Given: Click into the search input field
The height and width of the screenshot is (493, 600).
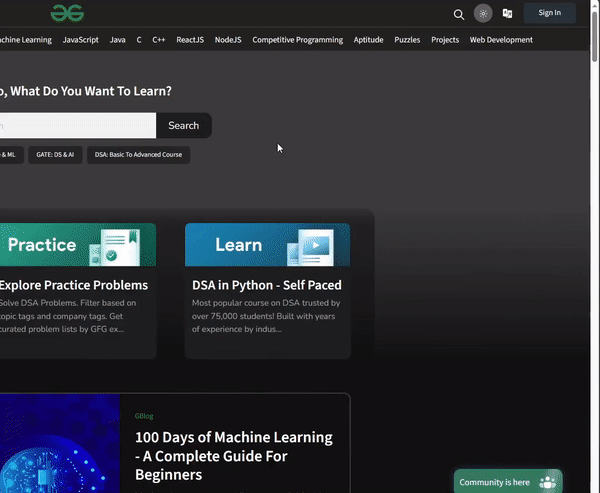Looking at the screenshot, I should point(78,126).
